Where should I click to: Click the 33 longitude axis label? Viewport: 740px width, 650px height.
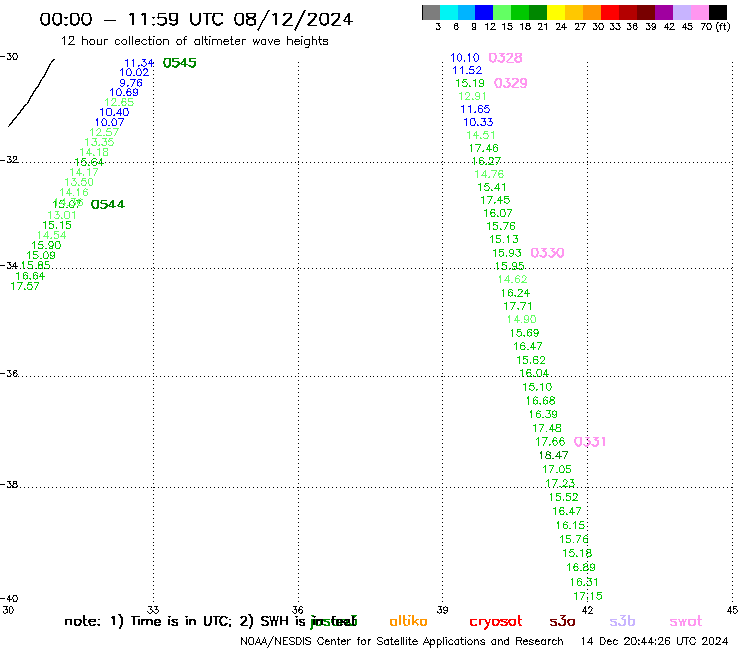[153, 610]
